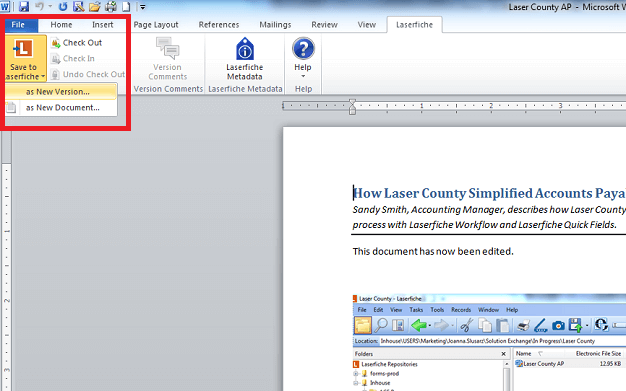Select the Laserfiche ribbon tab
The height and width of the screenshot is (391, 626).
click(x=414, y=25)
